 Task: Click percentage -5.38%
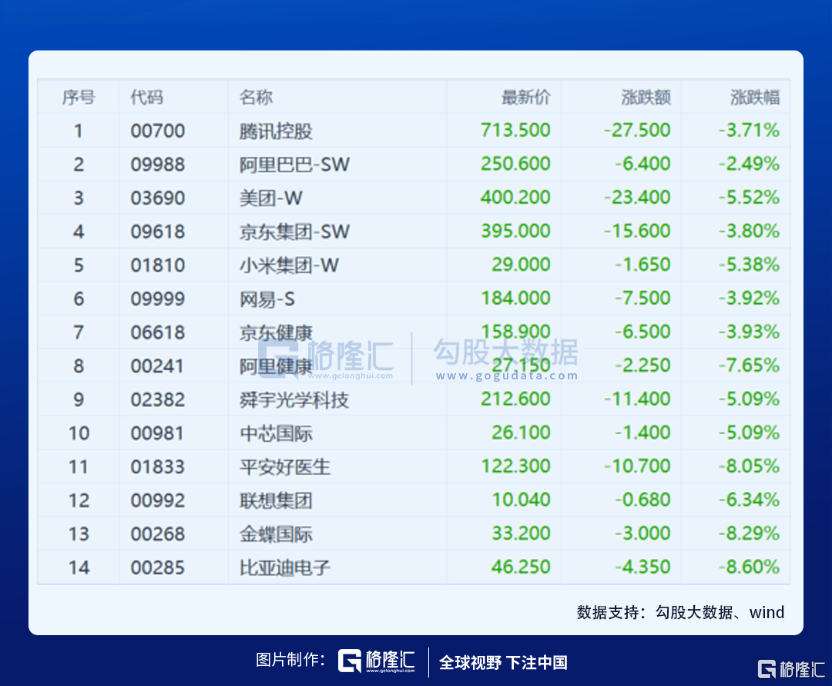749,264
